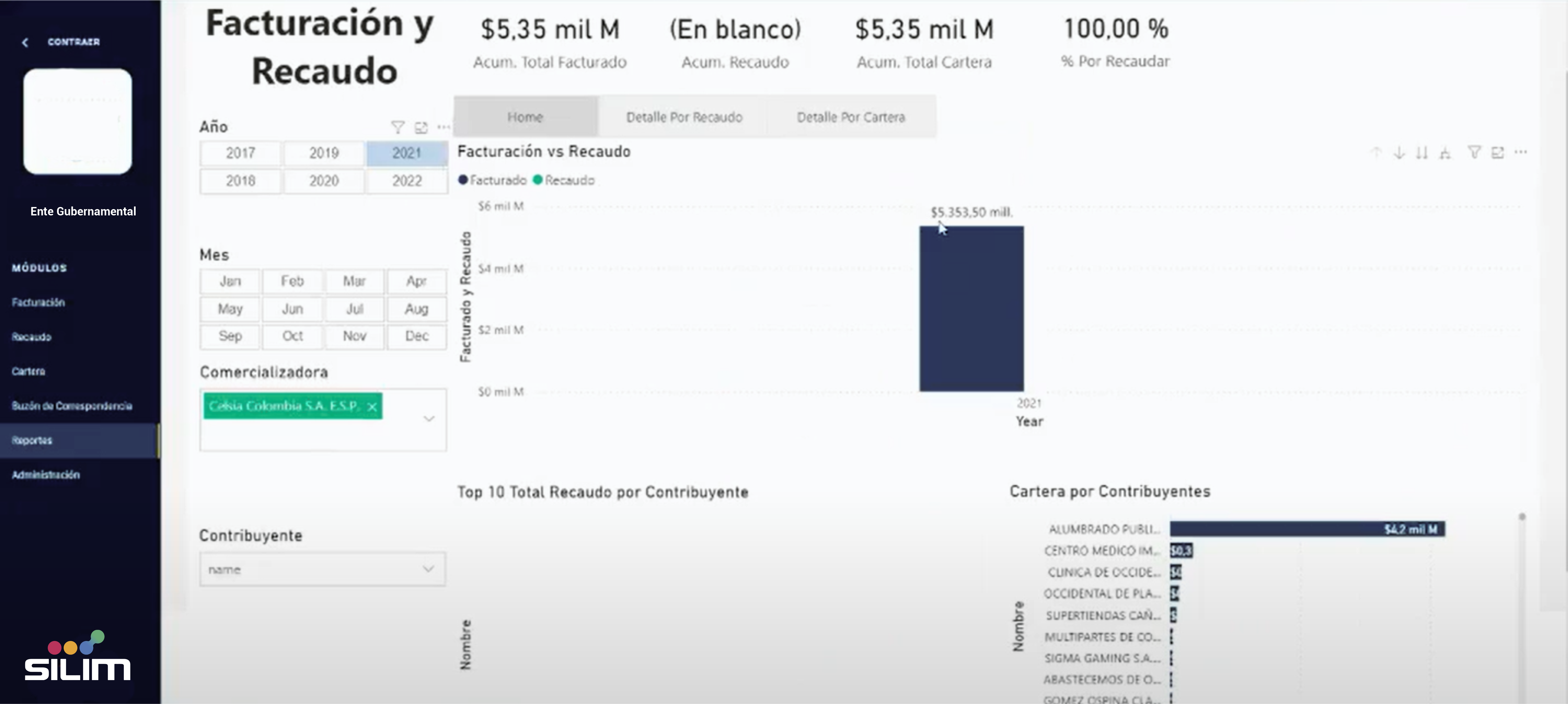Click the Facturado legend color dot
Image resolution: width=1568 pixels, height=704 pixels.
(x=463, y=180)
